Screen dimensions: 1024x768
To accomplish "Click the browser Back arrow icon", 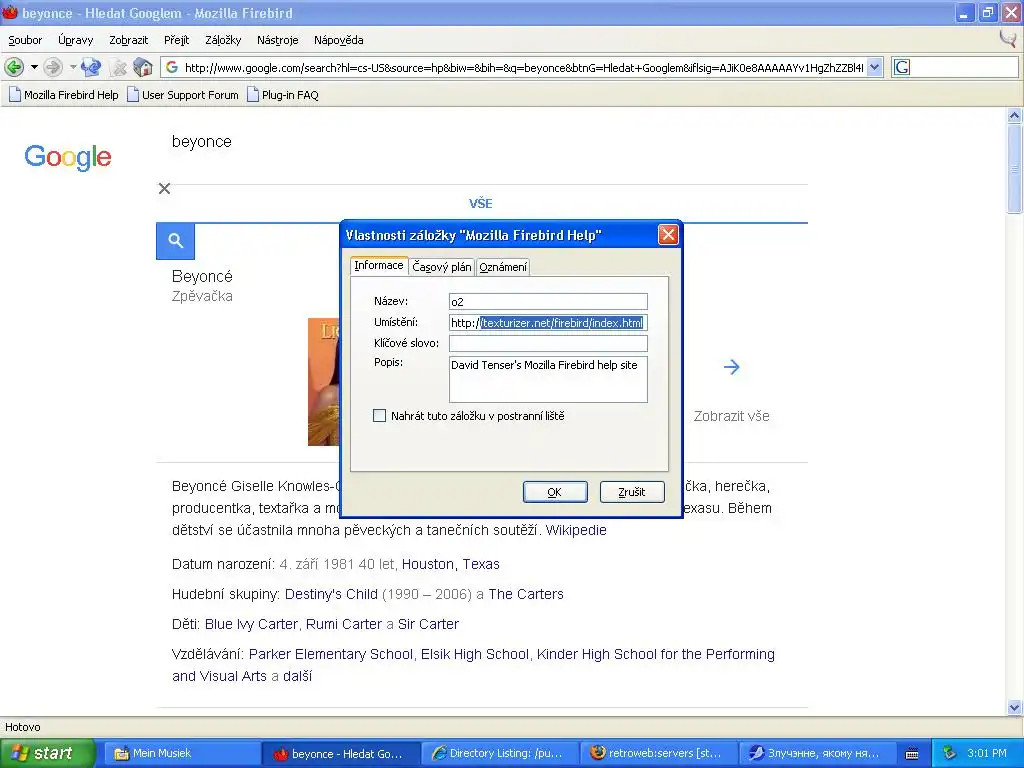I will (x=14, y=67).
